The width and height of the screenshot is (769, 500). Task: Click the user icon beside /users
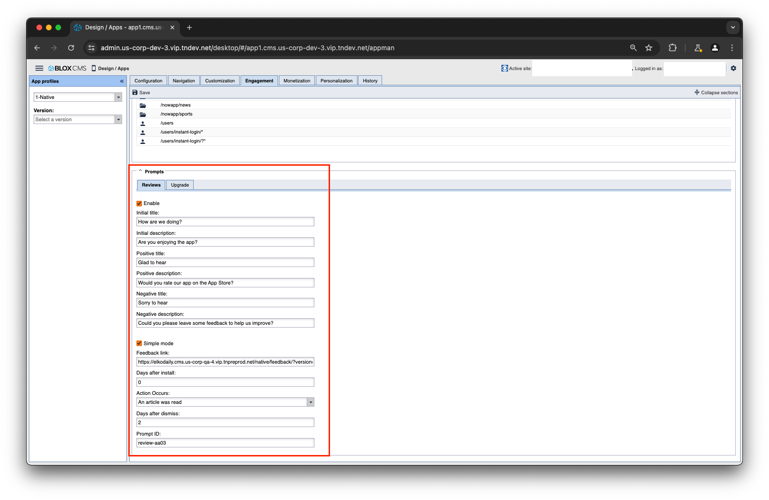[143, 123]
